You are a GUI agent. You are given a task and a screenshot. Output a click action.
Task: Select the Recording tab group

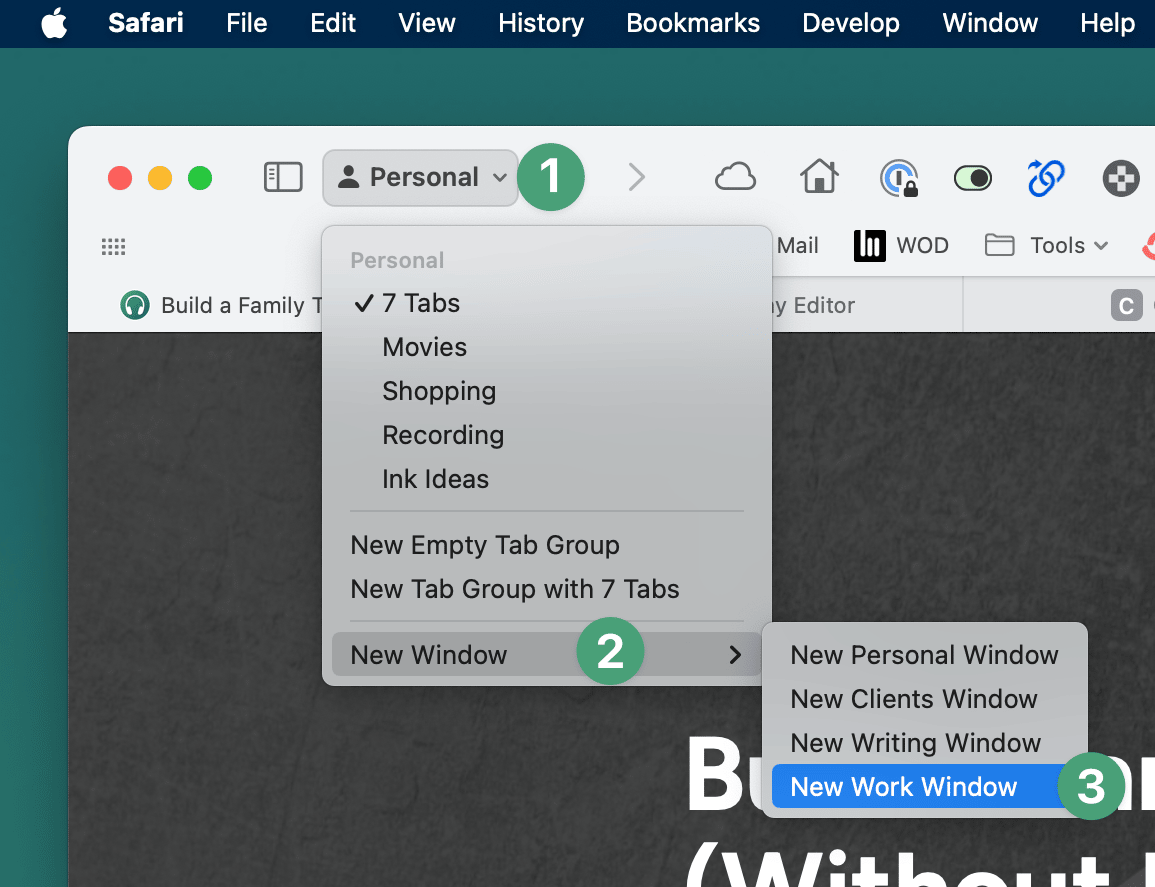[x=547, y=435]
